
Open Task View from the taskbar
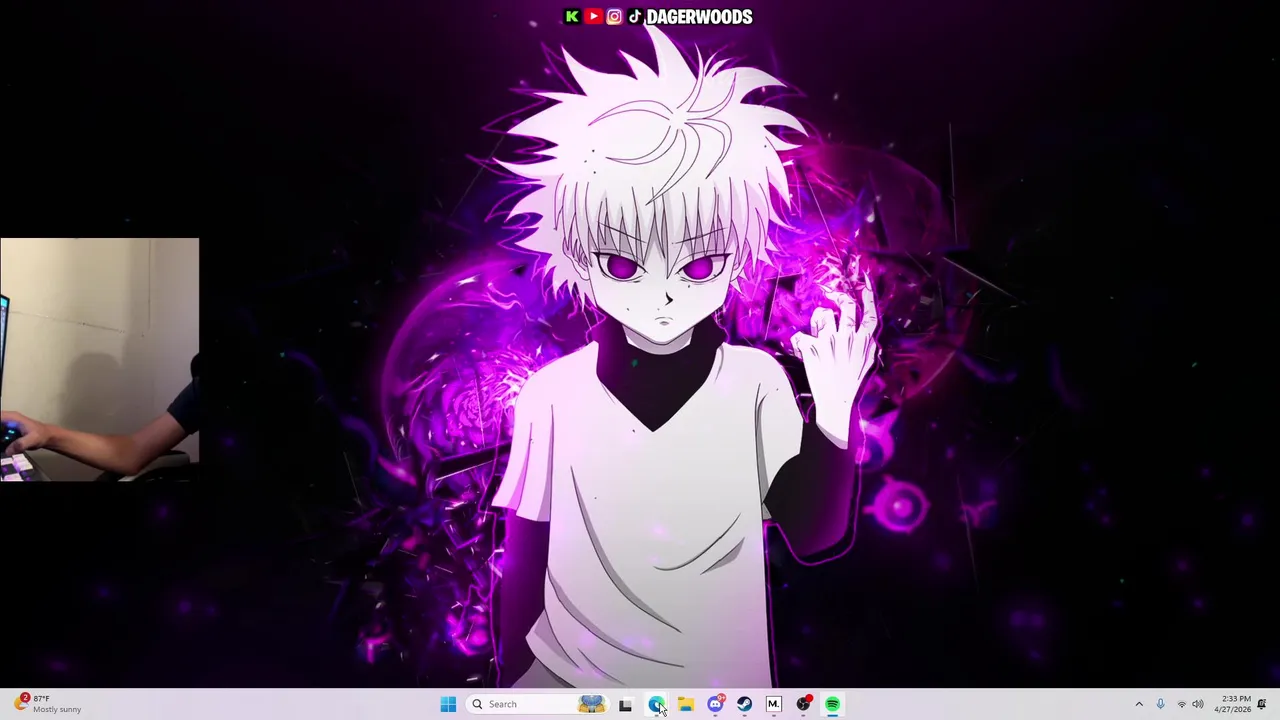625,704
